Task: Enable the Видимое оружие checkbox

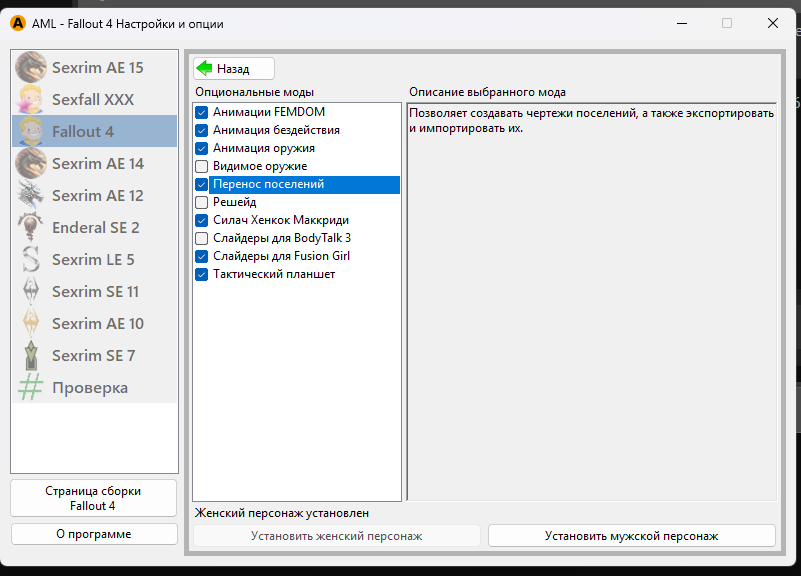Action: click(202, 166)
